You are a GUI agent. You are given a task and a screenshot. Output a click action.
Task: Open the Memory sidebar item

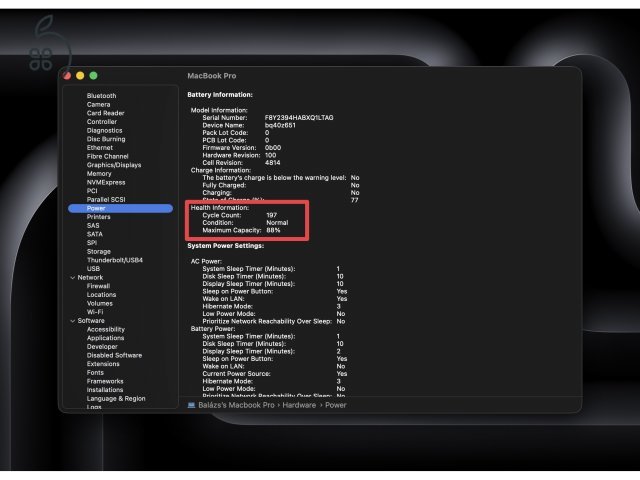click(99, 173)
